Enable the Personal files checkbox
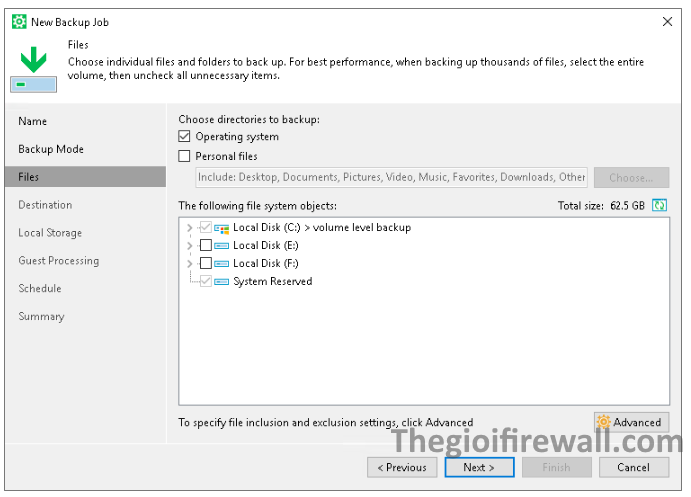691x497 pixels. point(184,156)
